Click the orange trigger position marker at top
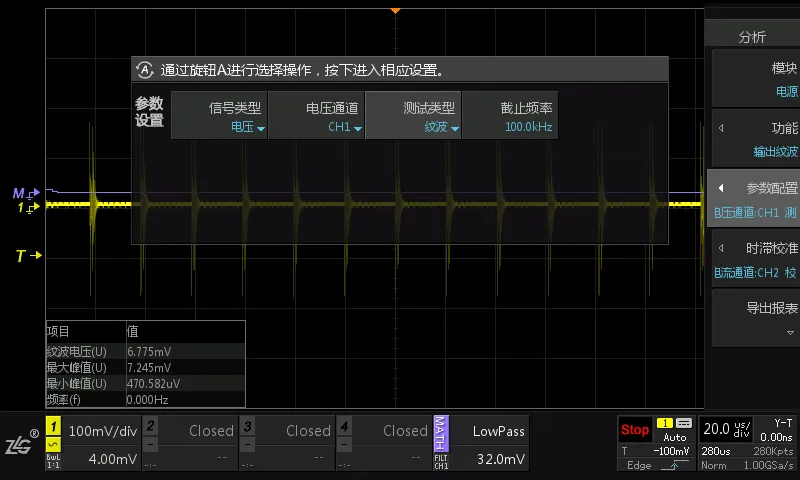 [x=395, y=11]
